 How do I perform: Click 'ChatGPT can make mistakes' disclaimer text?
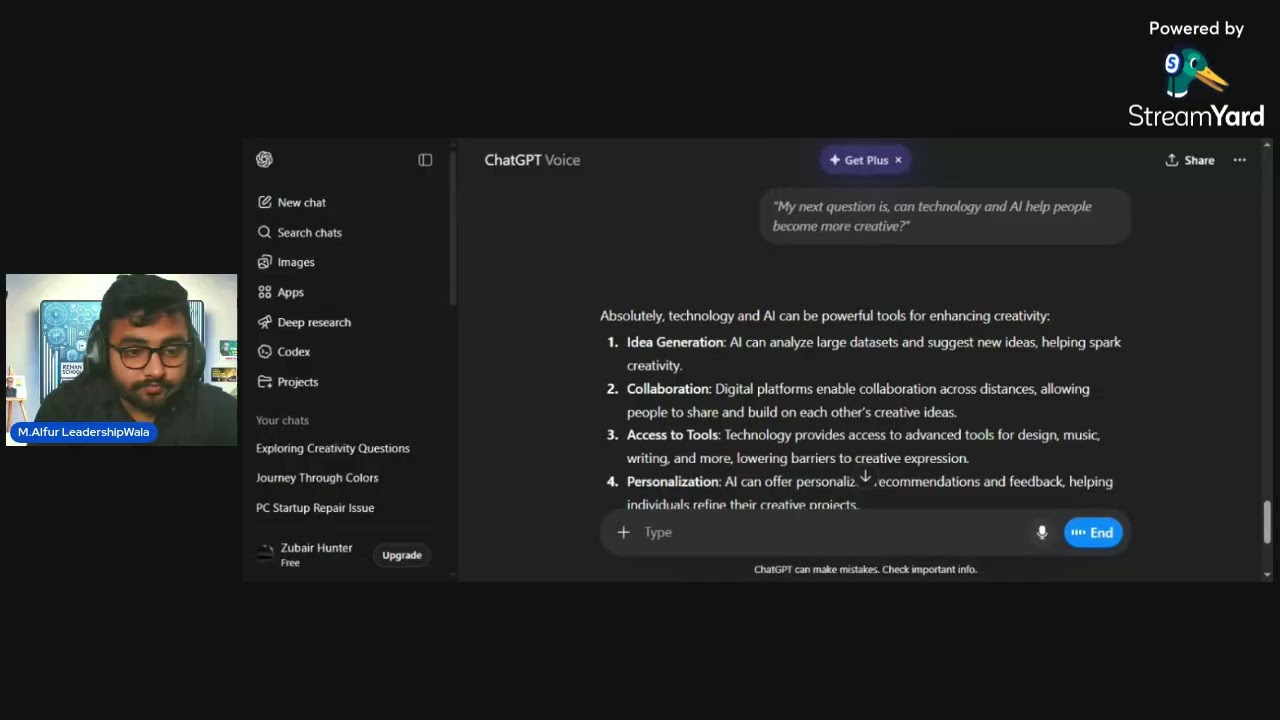[x=865, y=569]
